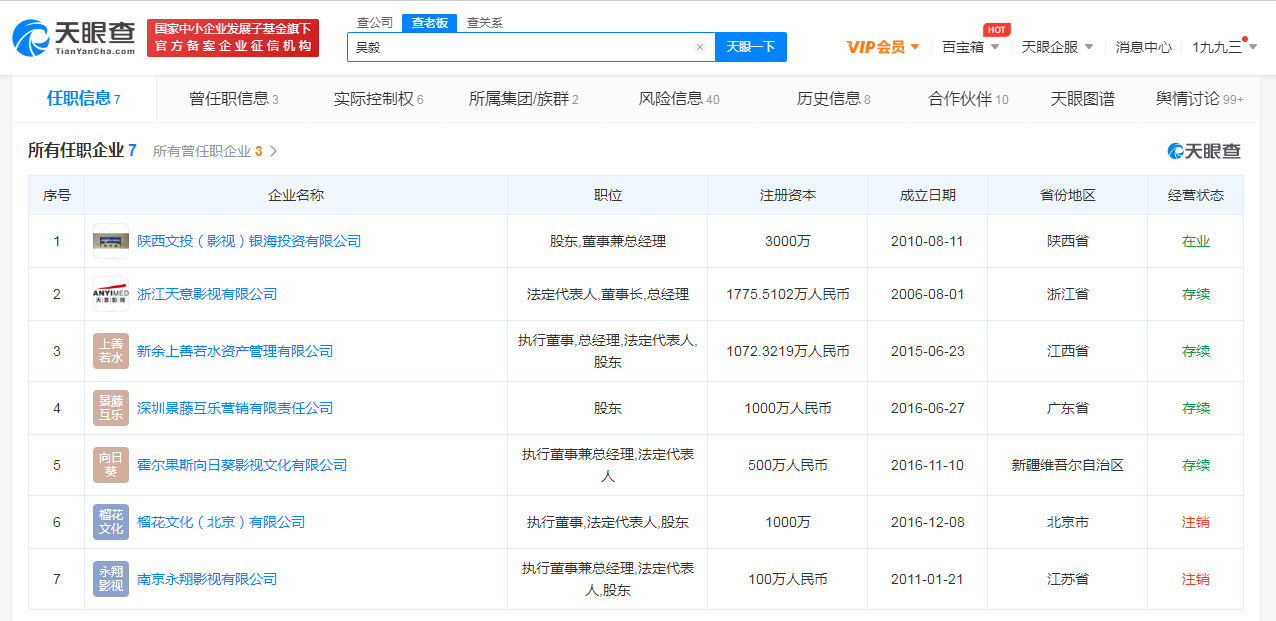The image size is (1276, 621).
Task: Click the official credit agency red banner
Action: click(x=233, y=37)
